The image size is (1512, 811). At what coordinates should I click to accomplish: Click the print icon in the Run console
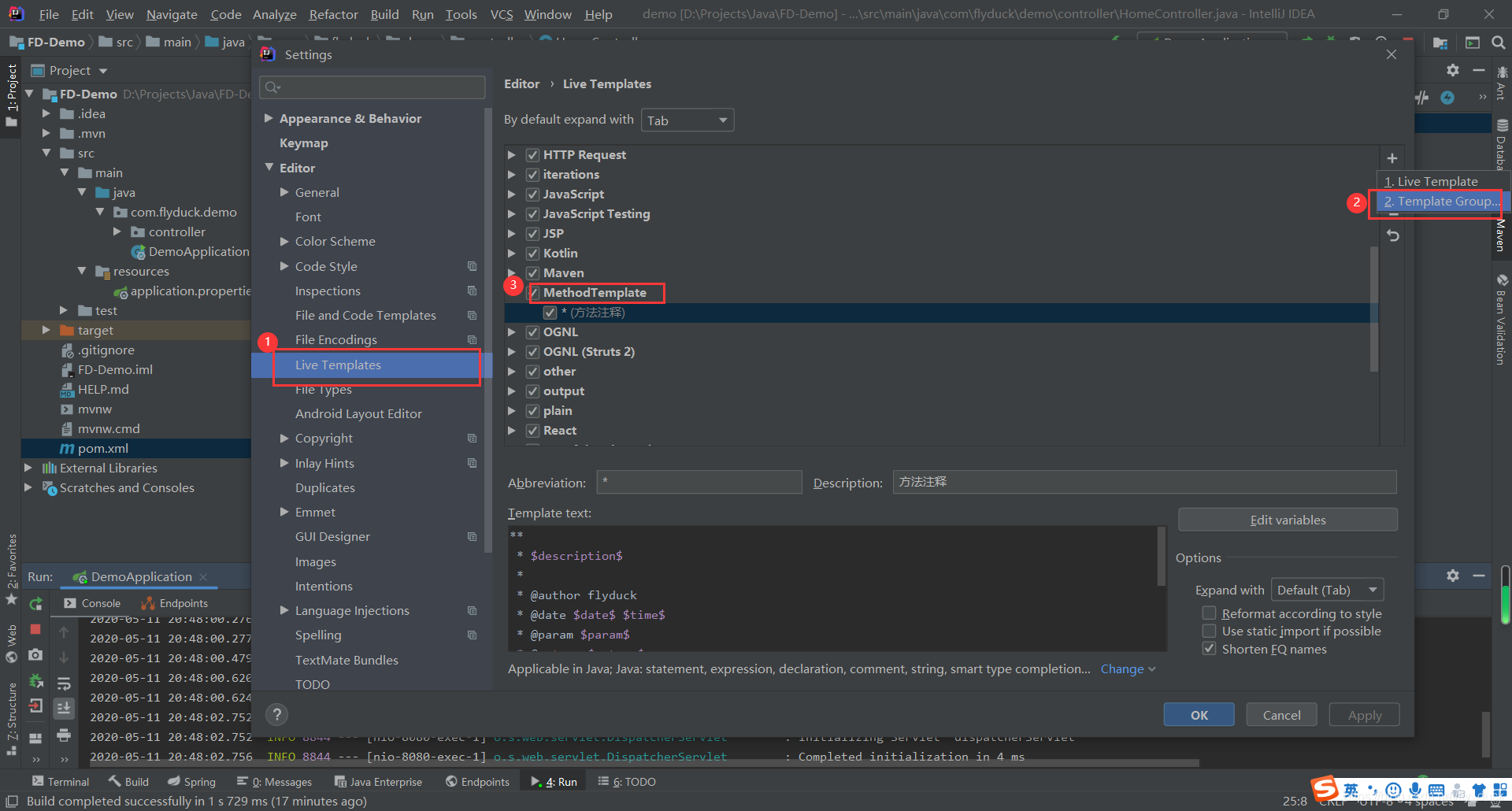[x=64, y=735]
